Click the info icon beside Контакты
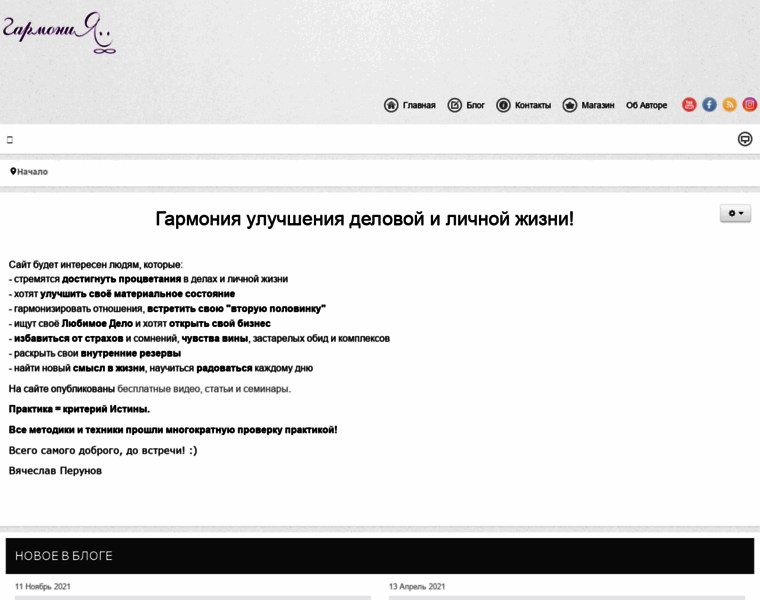 click(503, 105)
